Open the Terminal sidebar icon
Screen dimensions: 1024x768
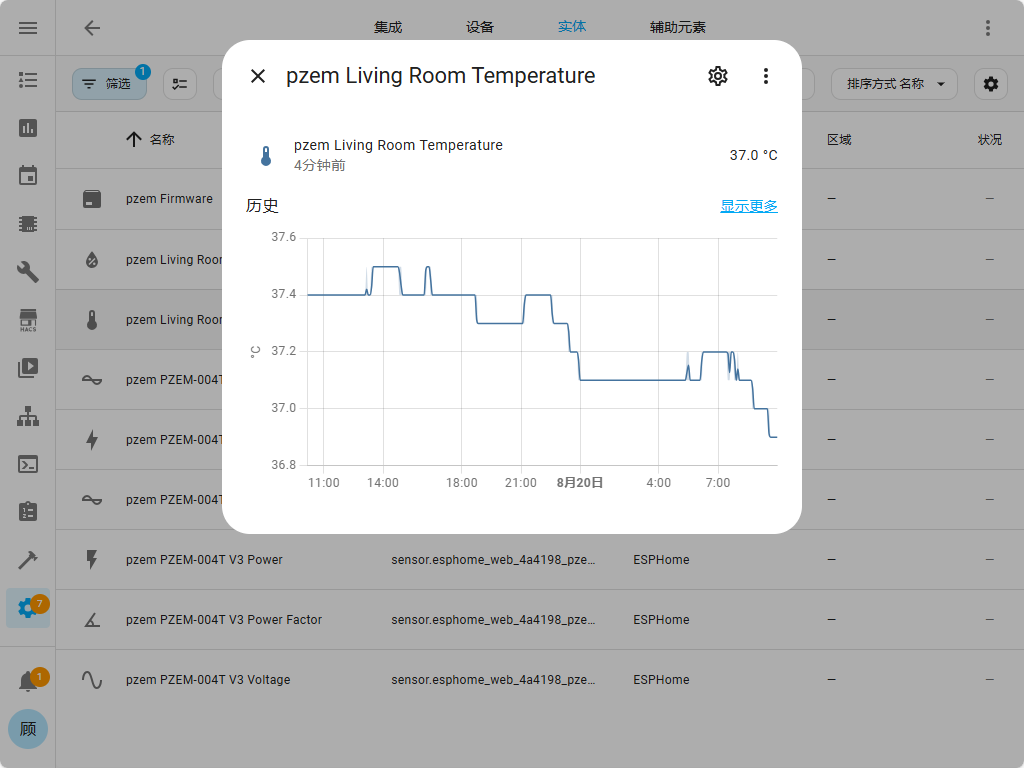pyautogui.click(x=28, y=464)
